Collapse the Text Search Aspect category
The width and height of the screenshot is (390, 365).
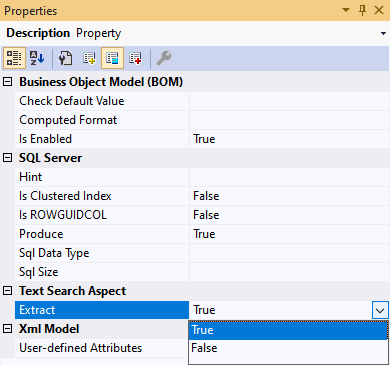point(7,291)
